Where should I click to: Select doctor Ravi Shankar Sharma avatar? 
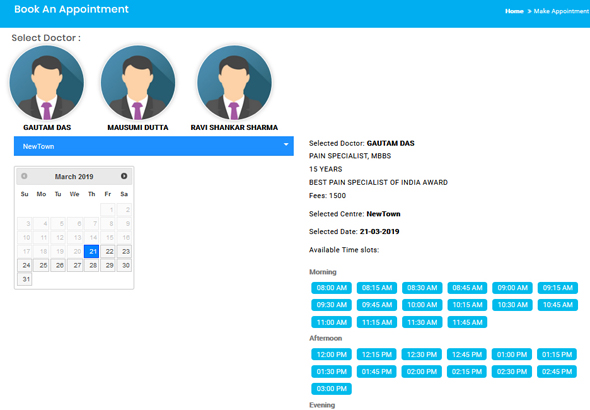234,82
